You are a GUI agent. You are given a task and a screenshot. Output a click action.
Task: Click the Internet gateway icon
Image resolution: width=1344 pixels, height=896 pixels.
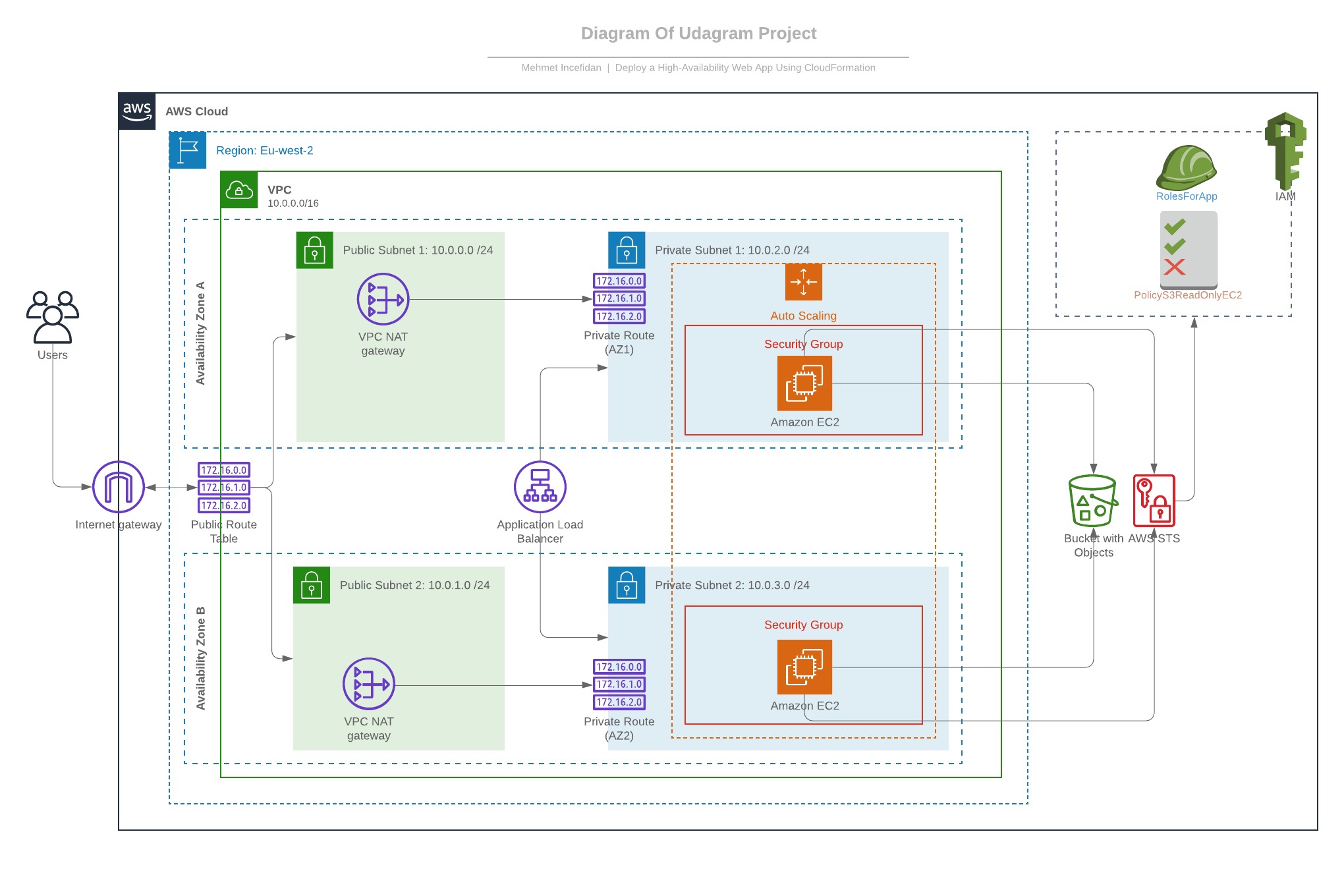pyautogui.click(x=119, y=487)
